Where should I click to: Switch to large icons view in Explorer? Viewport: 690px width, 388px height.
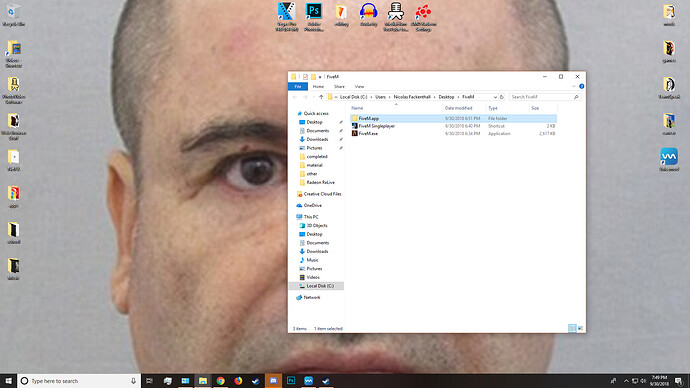click(580, 328)
